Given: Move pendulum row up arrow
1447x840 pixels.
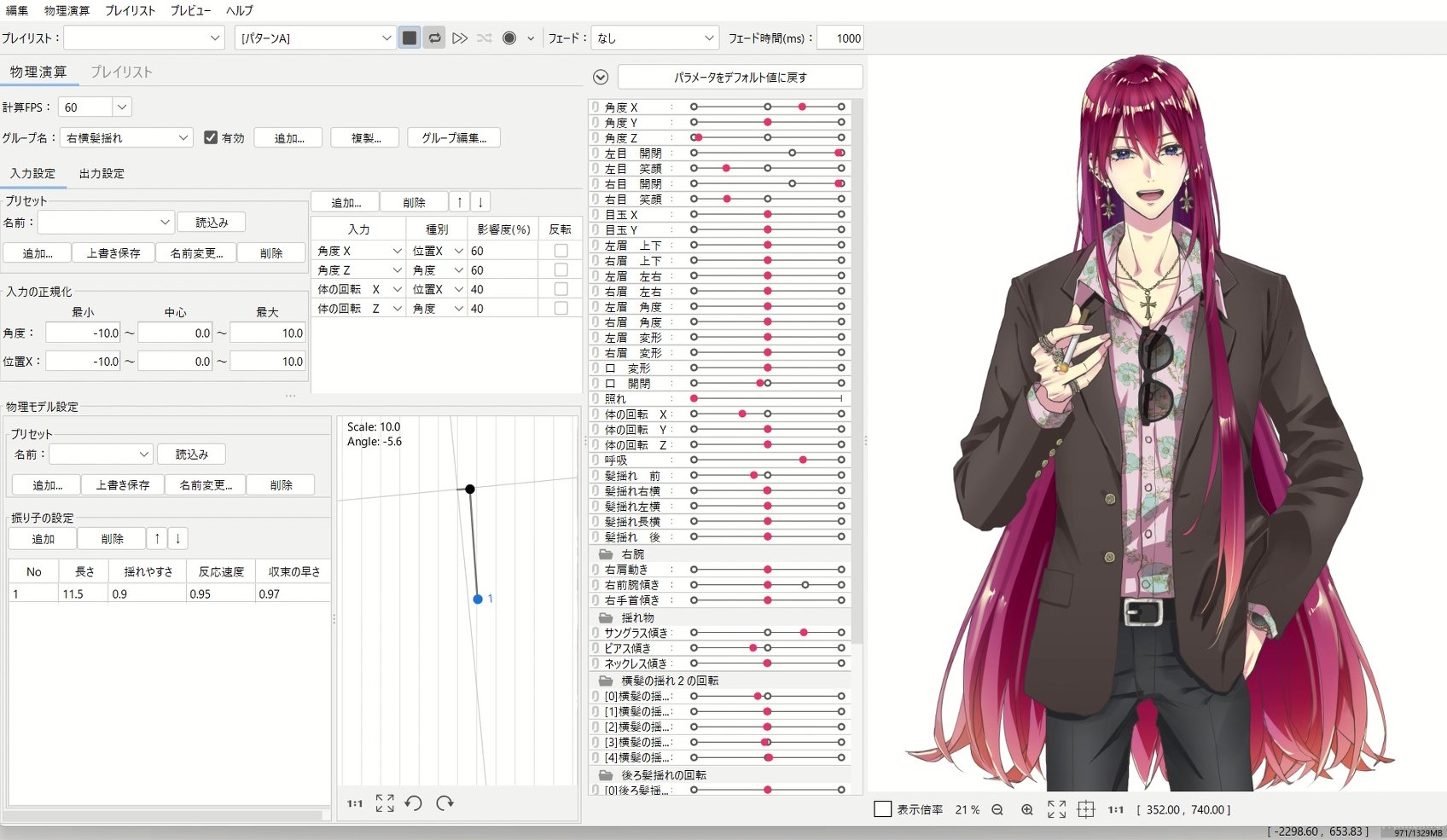Looking at the screenshot, I should point(157,539).
